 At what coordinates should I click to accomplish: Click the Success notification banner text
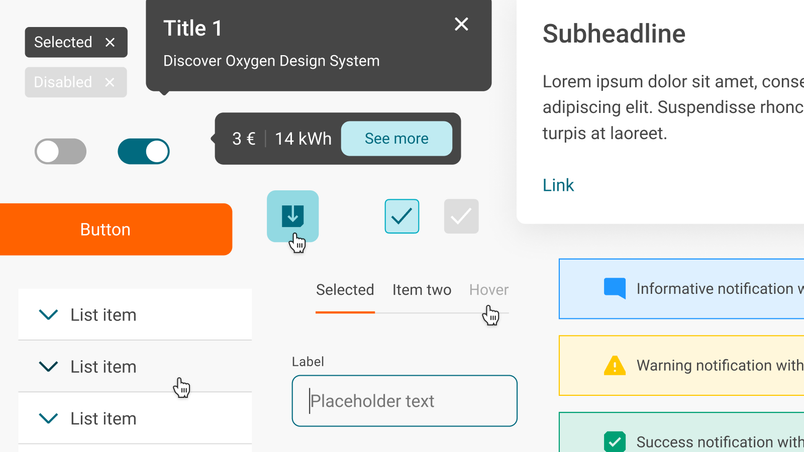tap(720, 442)
